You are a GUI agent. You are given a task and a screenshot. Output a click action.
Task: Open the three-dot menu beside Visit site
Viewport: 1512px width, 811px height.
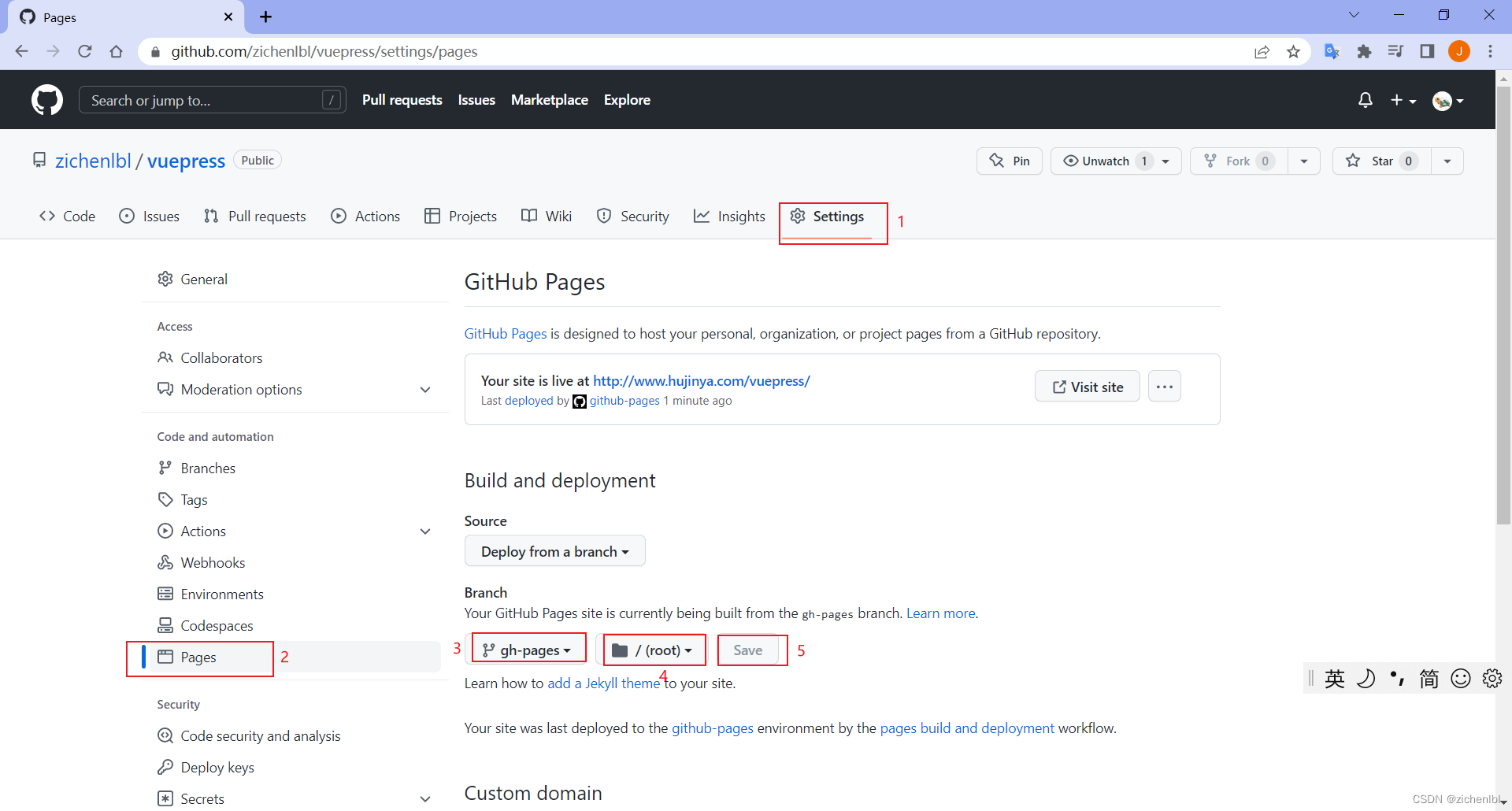point(1165,386)
